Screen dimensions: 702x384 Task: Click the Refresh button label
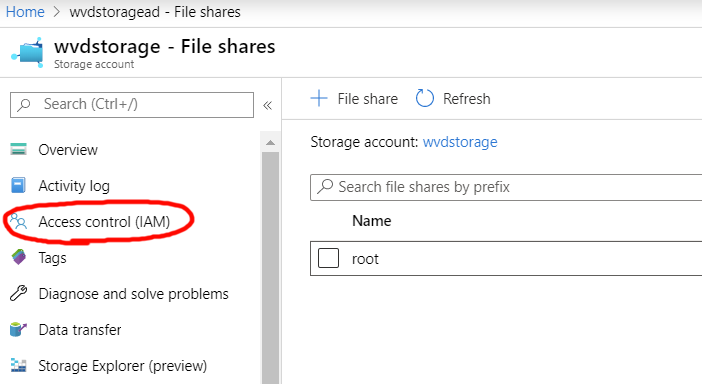(x=467, y=98)
